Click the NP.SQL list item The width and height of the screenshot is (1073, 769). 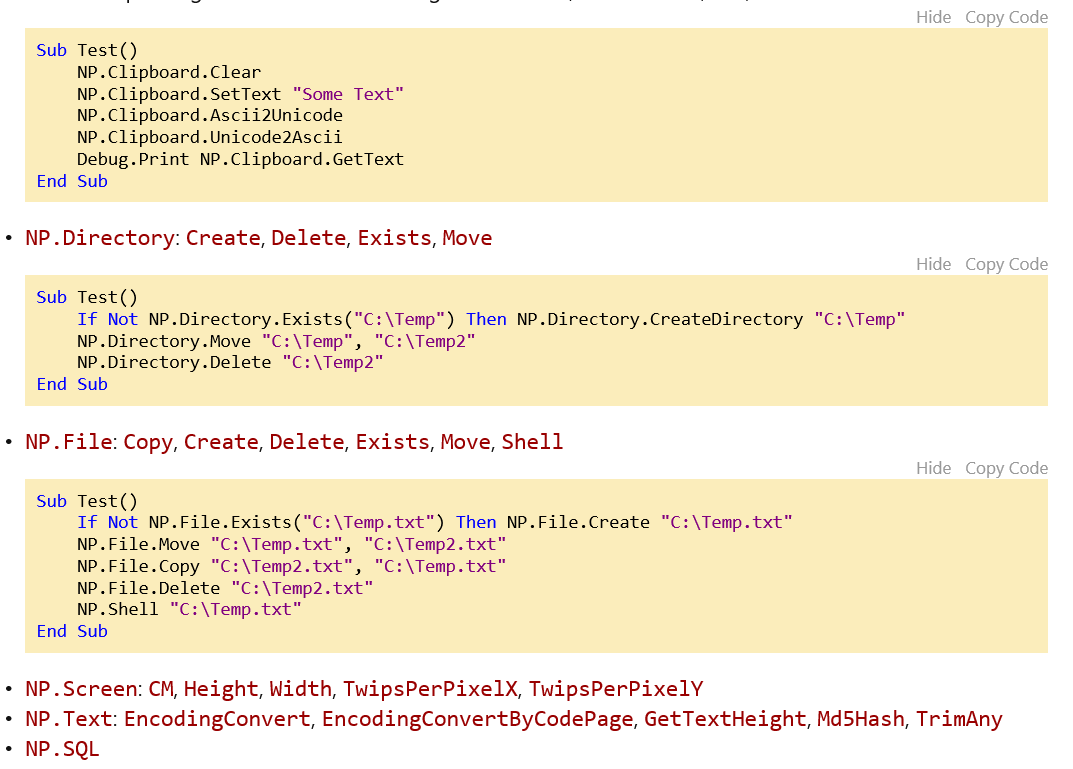62,748
